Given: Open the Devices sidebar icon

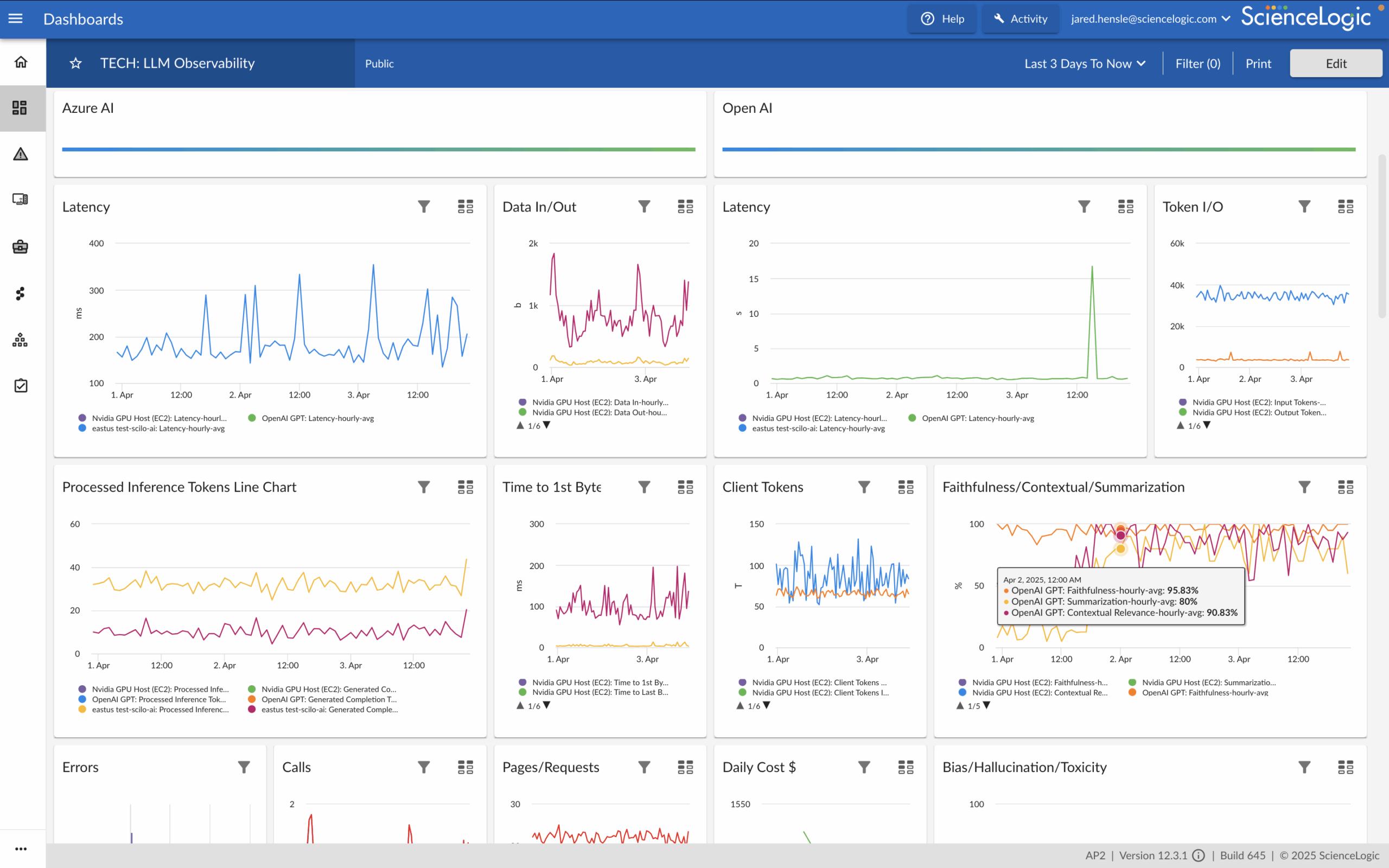Looking at the screenshot, I should click(x=21, y=199).
